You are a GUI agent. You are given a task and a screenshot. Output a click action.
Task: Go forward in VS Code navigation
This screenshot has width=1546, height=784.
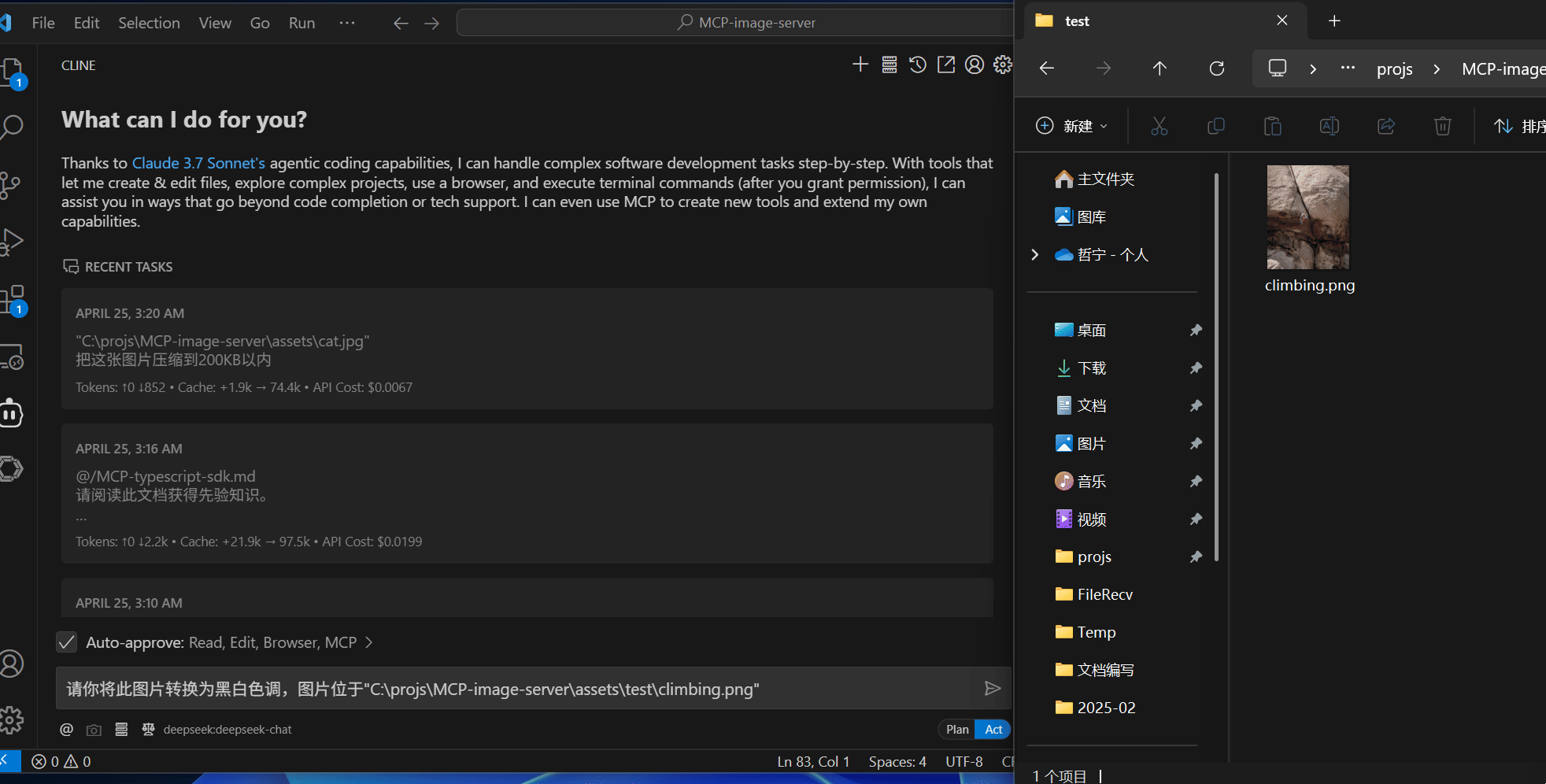[x=431, y=23]
